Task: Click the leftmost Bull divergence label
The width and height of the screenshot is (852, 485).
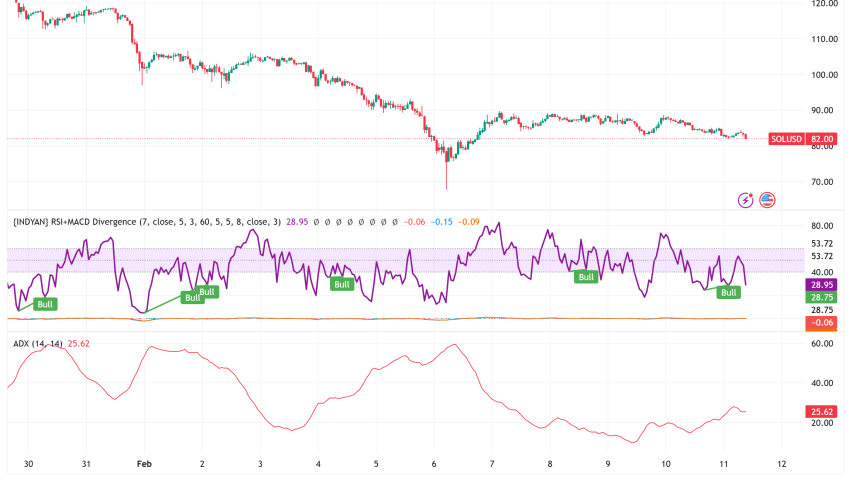Action: tap(45, 303)
